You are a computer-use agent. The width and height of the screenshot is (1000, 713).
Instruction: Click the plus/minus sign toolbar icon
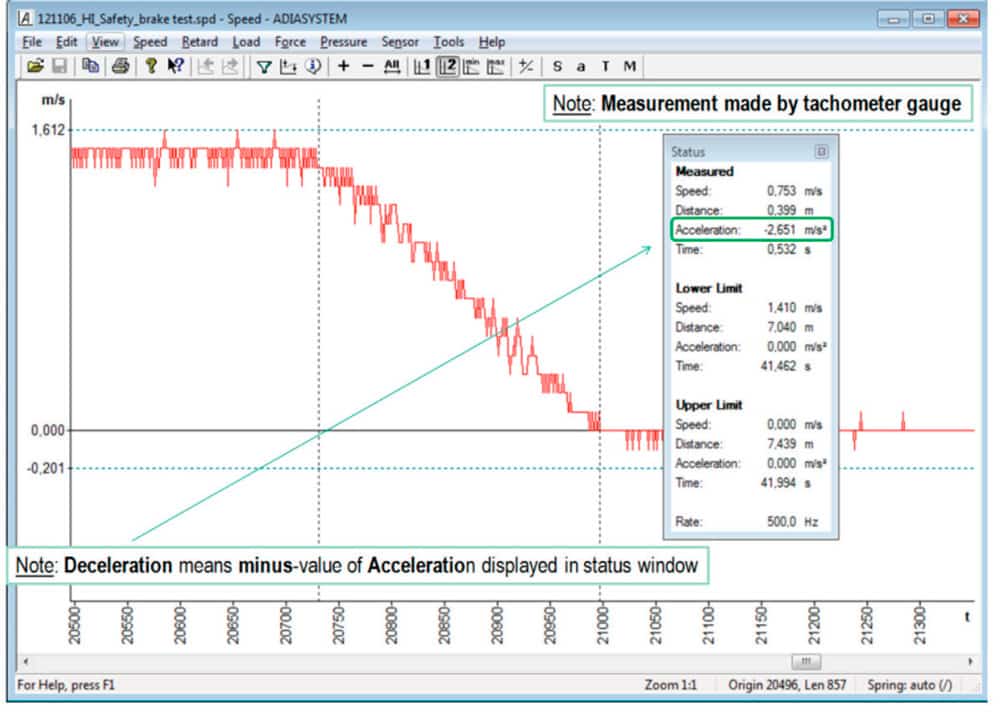tap(526, 66)
